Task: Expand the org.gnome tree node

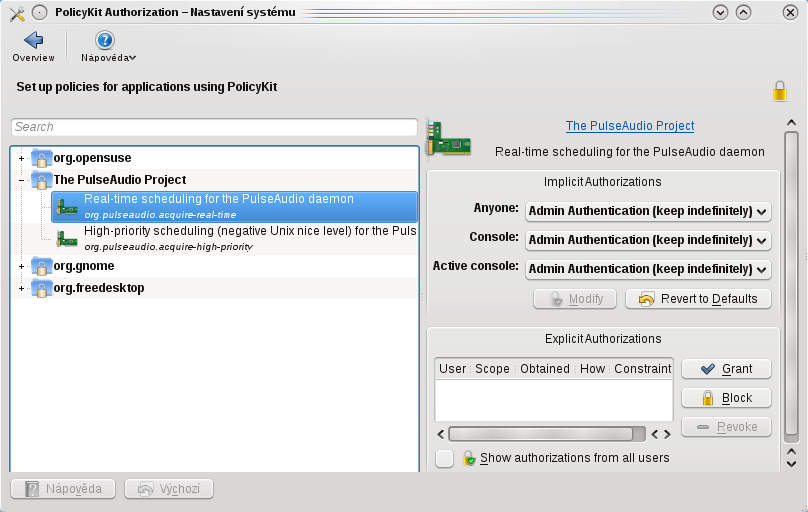Action: (x=21, y=266)
